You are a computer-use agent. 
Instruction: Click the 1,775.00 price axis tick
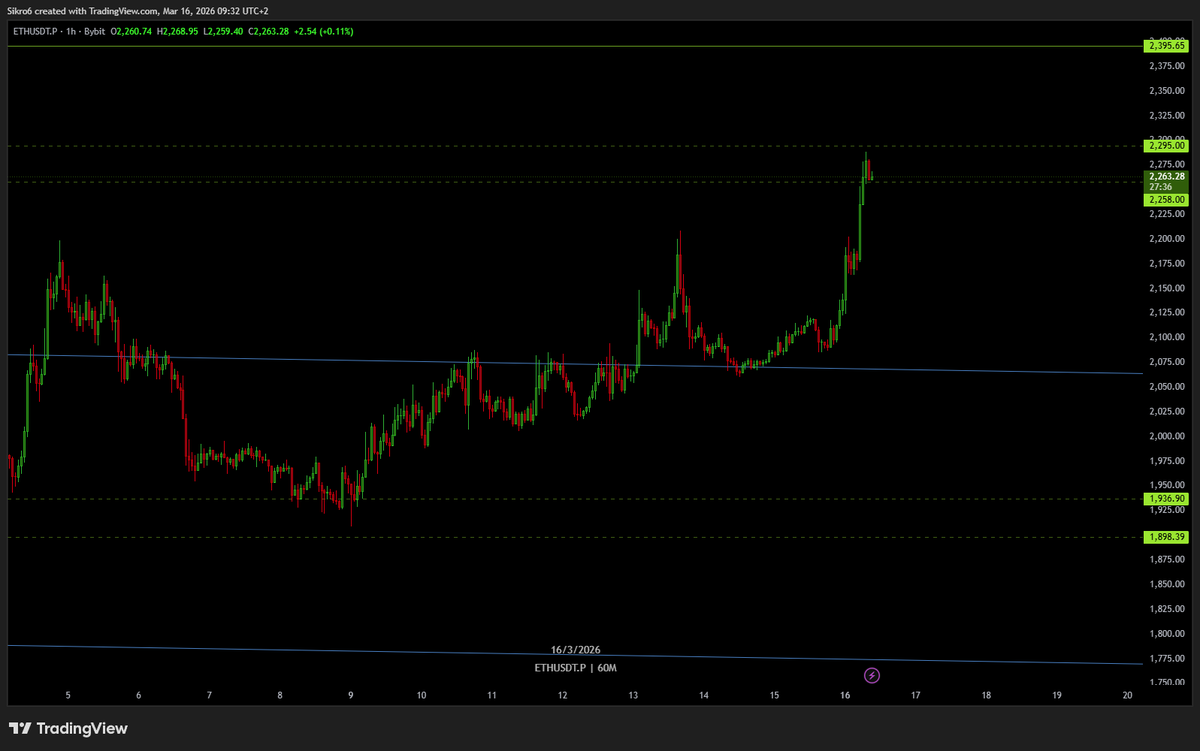point(1167,658)
